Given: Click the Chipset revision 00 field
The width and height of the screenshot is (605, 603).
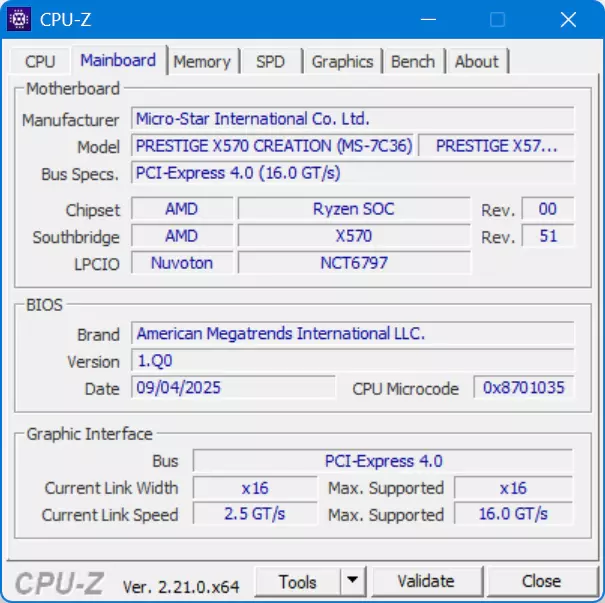Looking at the screenshot, I should 548,209.
